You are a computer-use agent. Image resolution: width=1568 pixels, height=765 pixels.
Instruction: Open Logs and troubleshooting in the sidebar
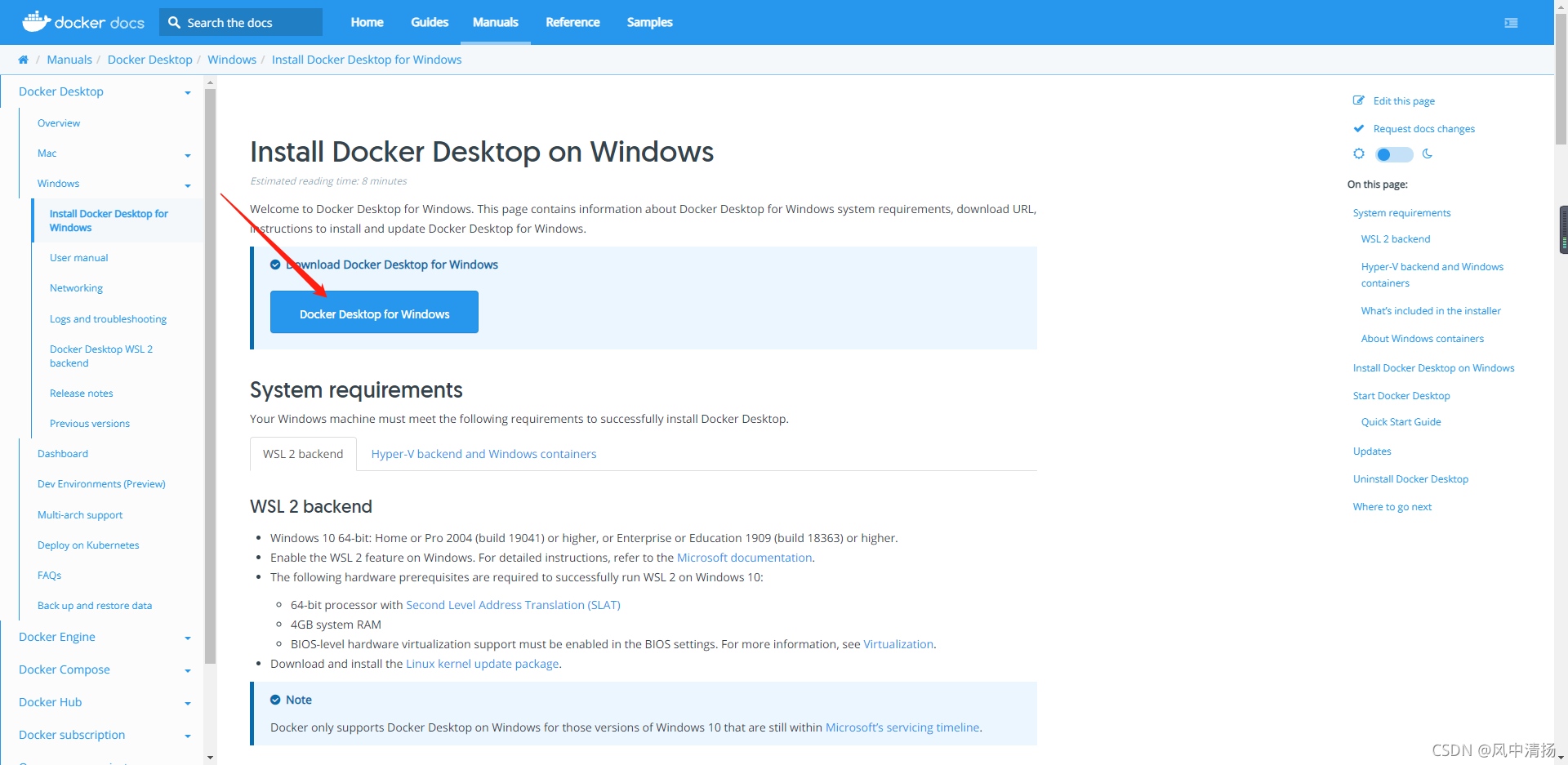click(108, 319)
